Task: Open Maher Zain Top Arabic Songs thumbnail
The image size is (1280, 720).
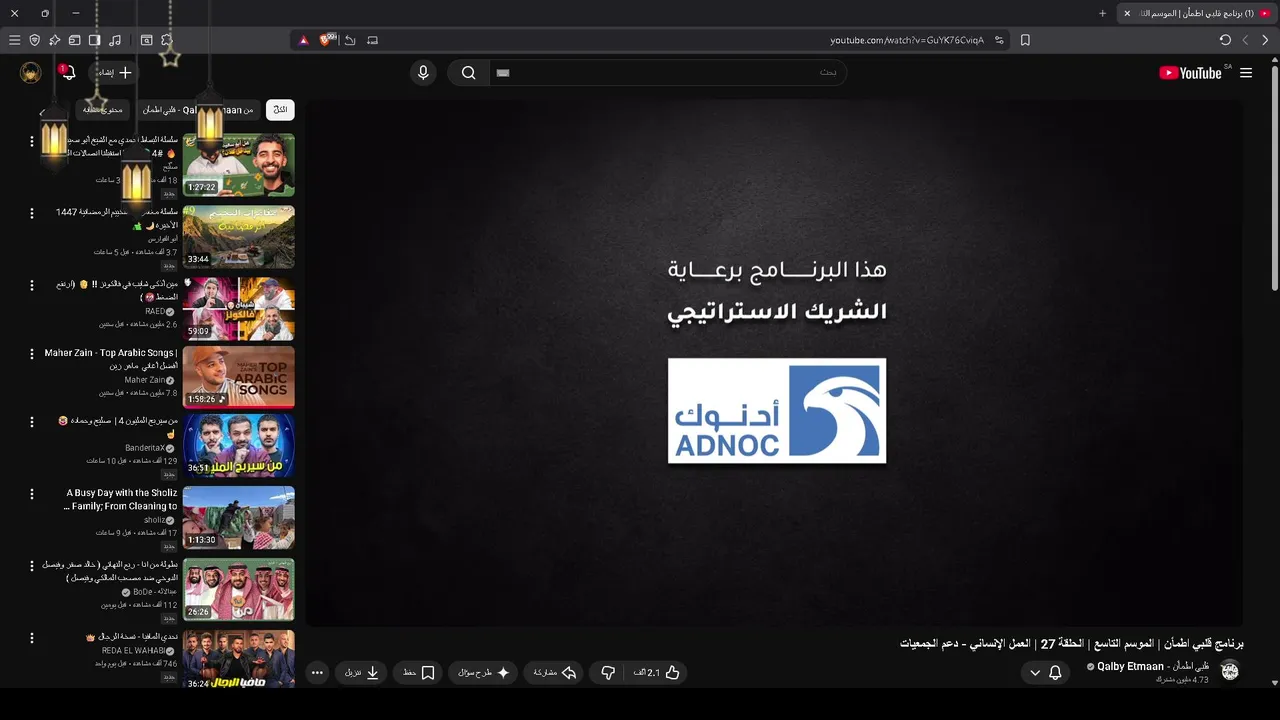Action: [x=239, y=378]
